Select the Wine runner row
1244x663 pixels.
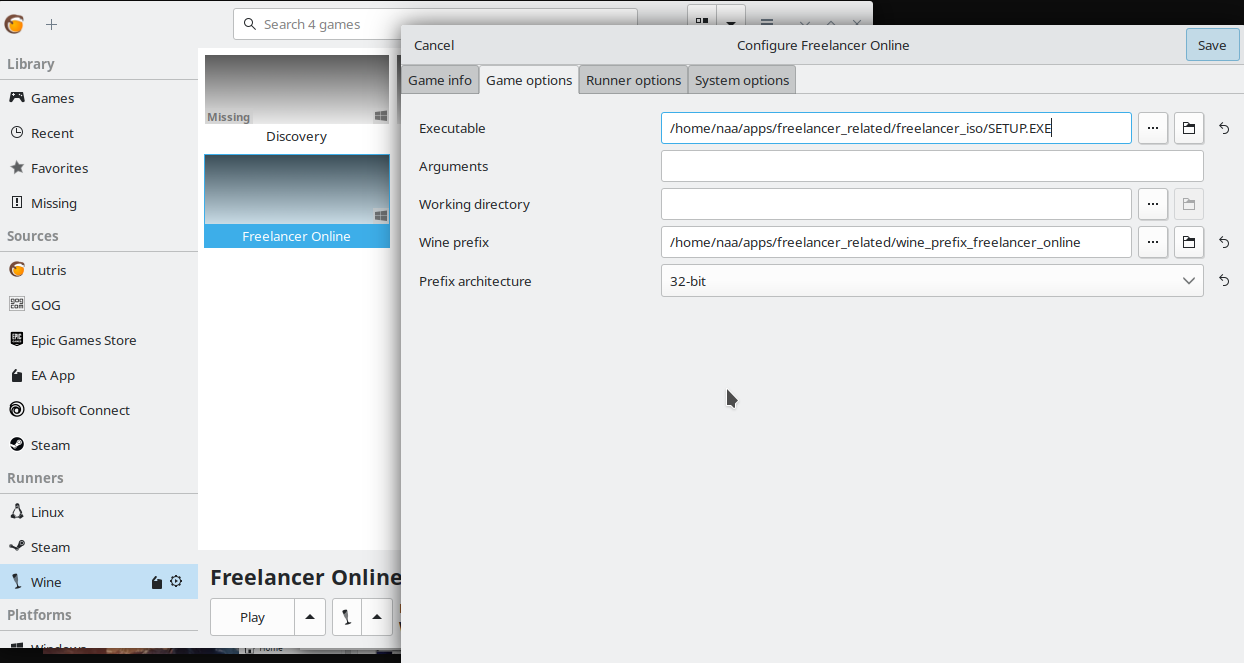99,582
